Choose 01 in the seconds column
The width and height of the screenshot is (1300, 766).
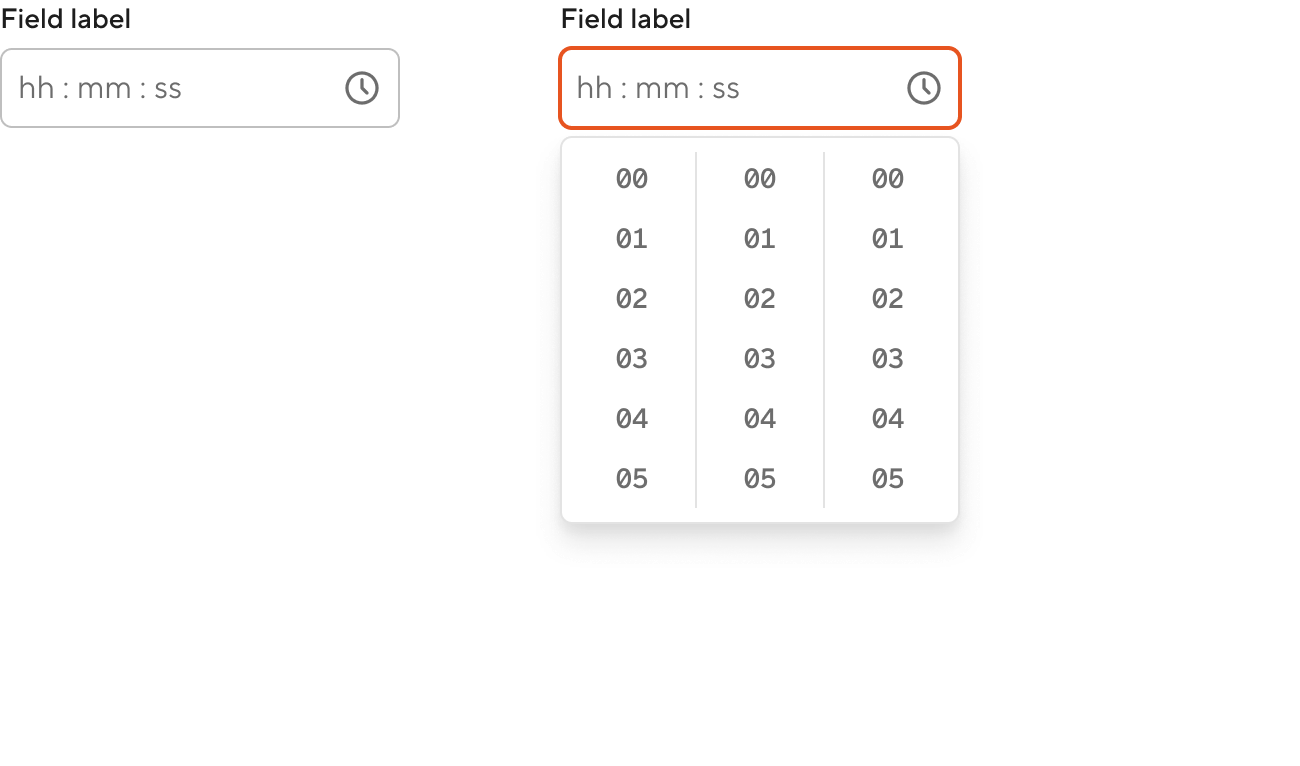pos(888,239)
